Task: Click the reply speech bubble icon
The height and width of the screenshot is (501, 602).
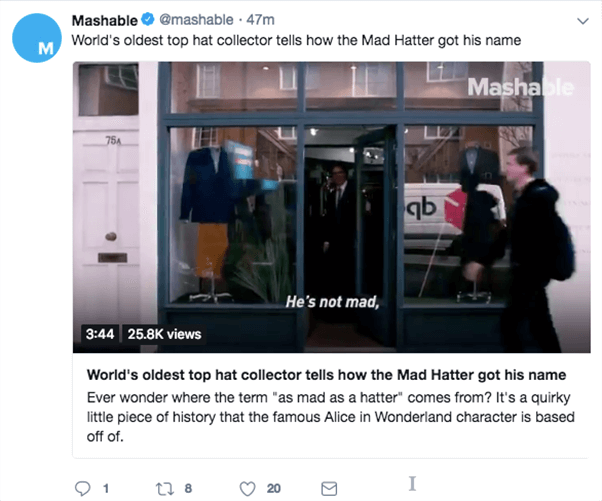Action: [82, 488]
